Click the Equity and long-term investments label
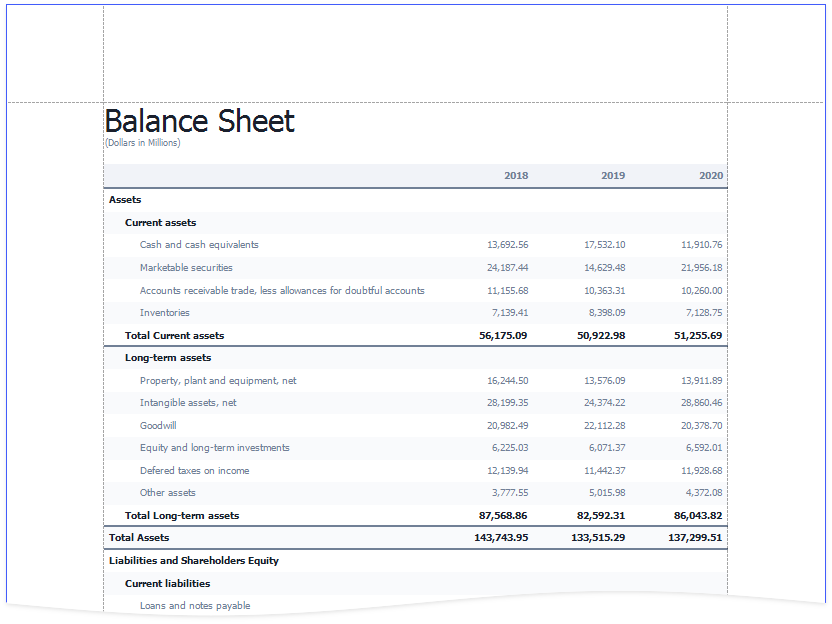 click(214, 448)
